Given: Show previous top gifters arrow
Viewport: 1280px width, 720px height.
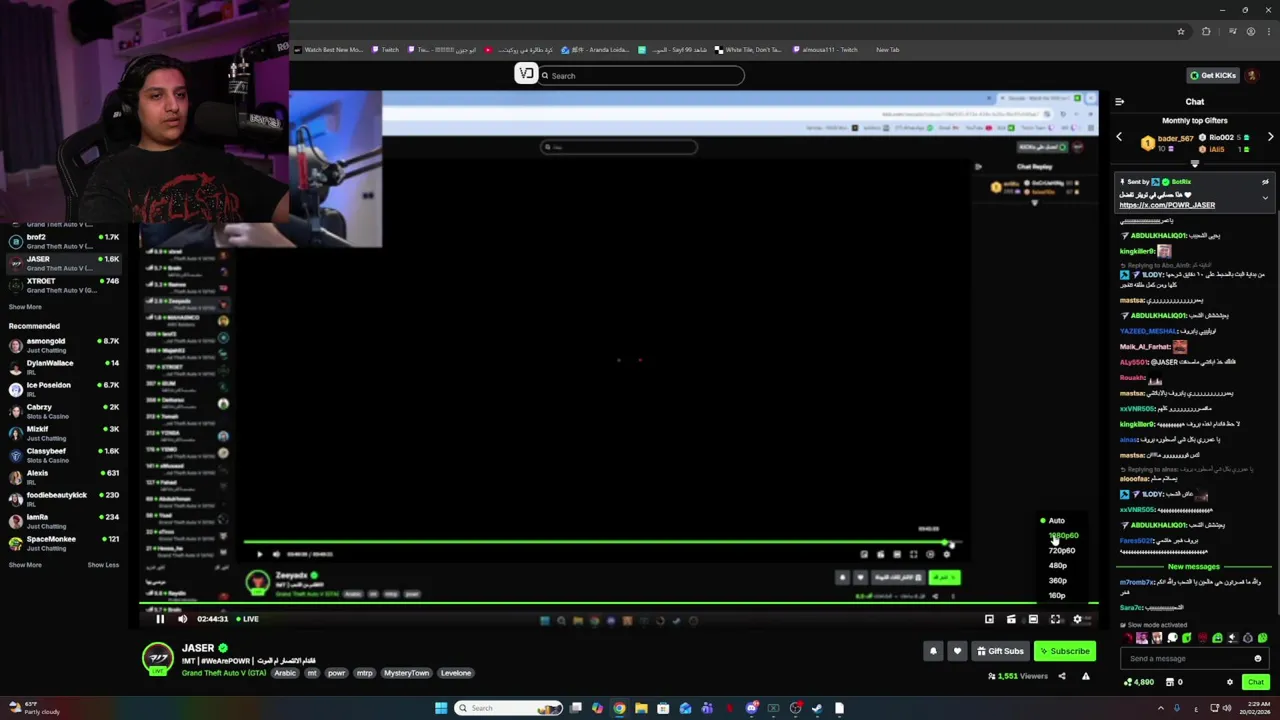Looking at the screenshot, I should click(x=1119, y=137).
